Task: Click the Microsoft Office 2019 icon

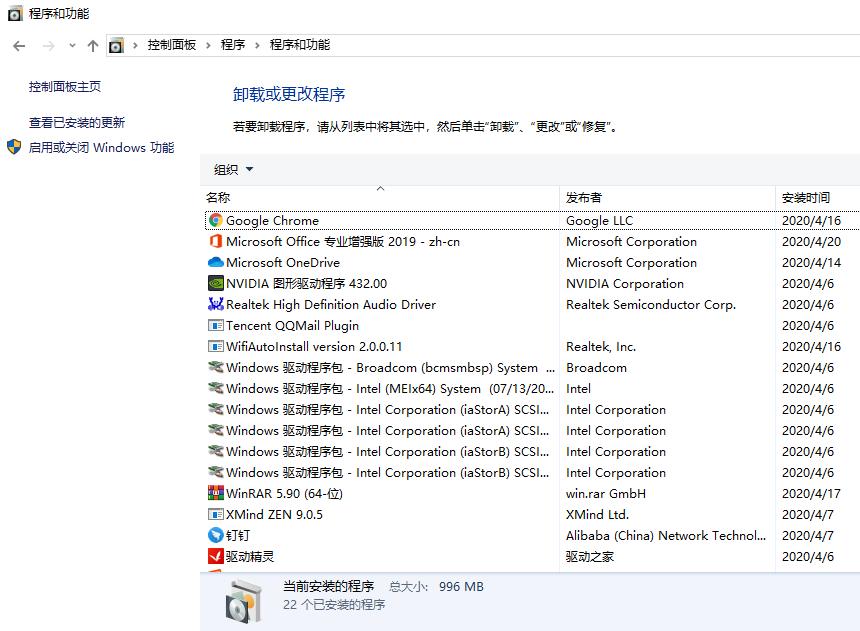Action: 215,241
